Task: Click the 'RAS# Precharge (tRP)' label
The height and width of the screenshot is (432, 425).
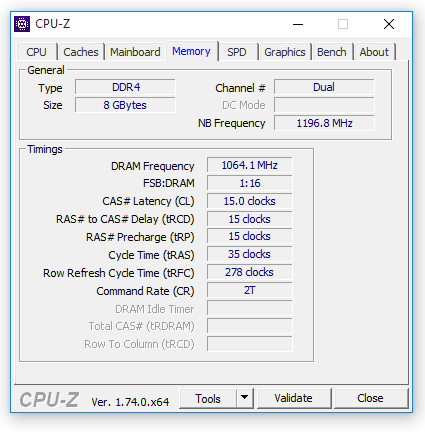Action: pyautogui.click(x=140, y=237)
